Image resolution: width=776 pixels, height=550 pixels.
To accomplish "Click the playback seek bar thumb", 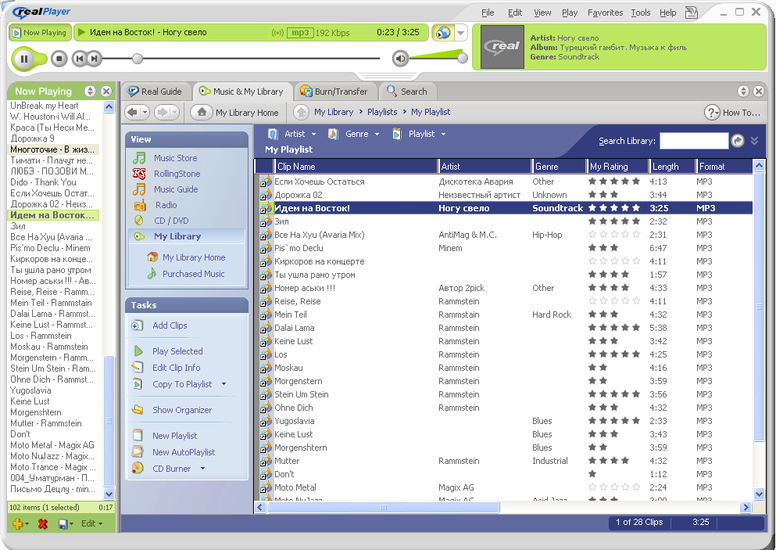I will (x=138, y=59).
